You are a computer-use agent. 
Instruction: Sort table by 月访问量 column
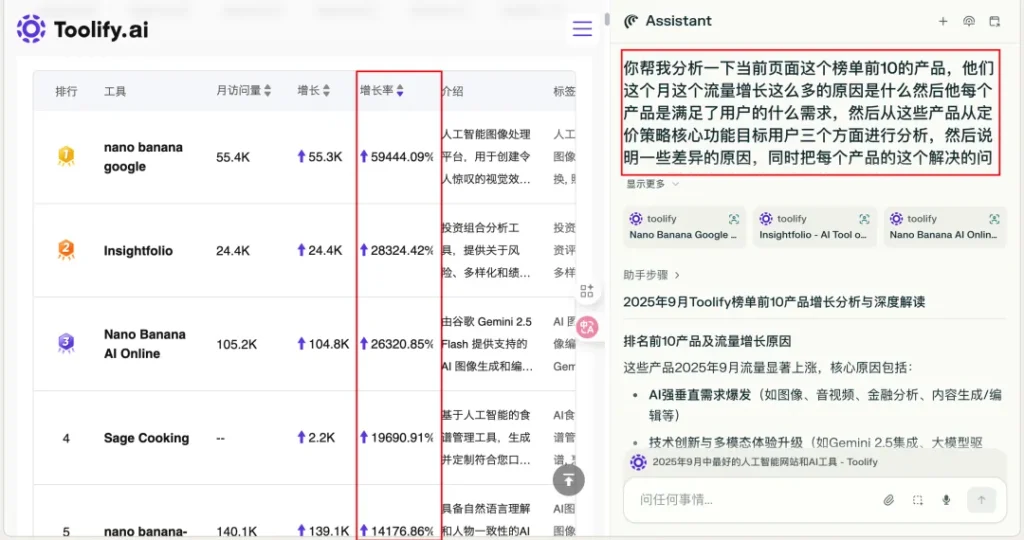pyautogui.click(x=244, y=91)
